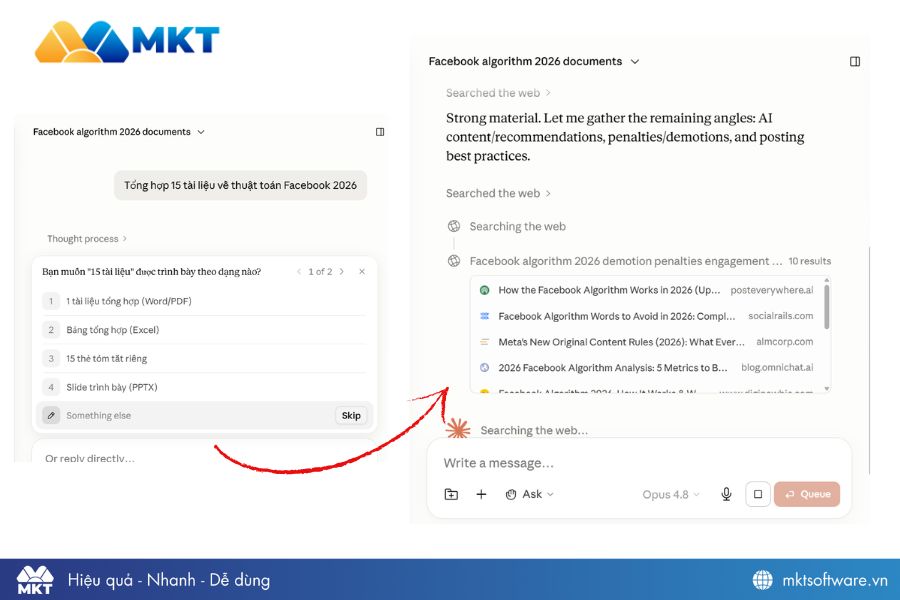Image resolution: width=900 pixels, height=600 pixels.
Task: Toggle sidebar panel icon in left chat window
Action: tap(380, 132)
